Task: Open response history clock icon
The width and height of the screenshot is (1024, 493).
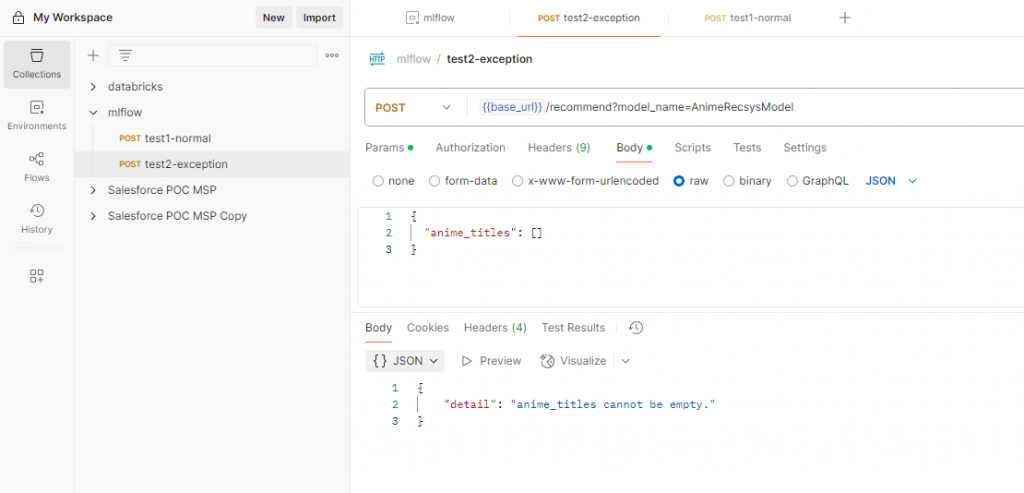Action: [636, 328]
